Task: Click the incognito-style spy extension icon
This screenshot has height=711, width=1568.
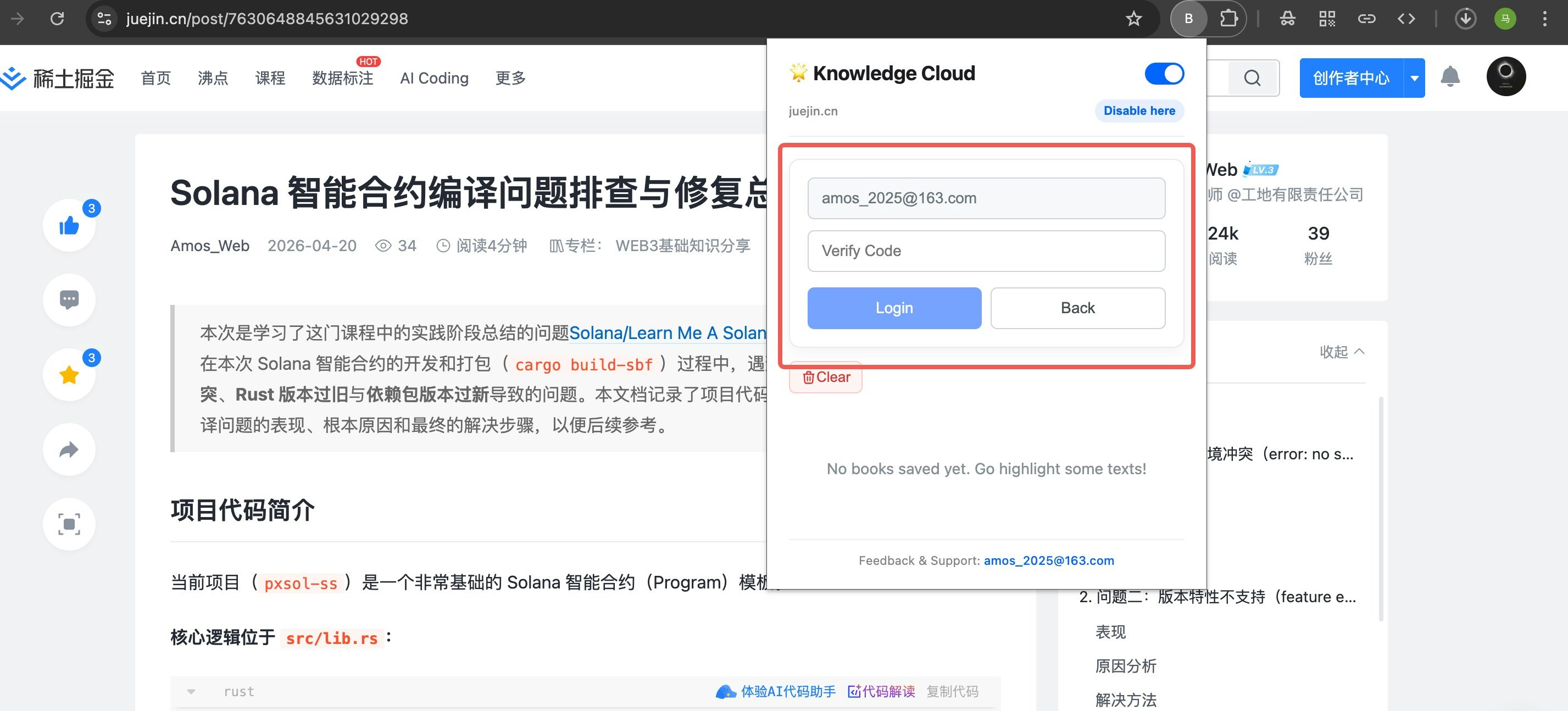Action: click(1287, 19)
